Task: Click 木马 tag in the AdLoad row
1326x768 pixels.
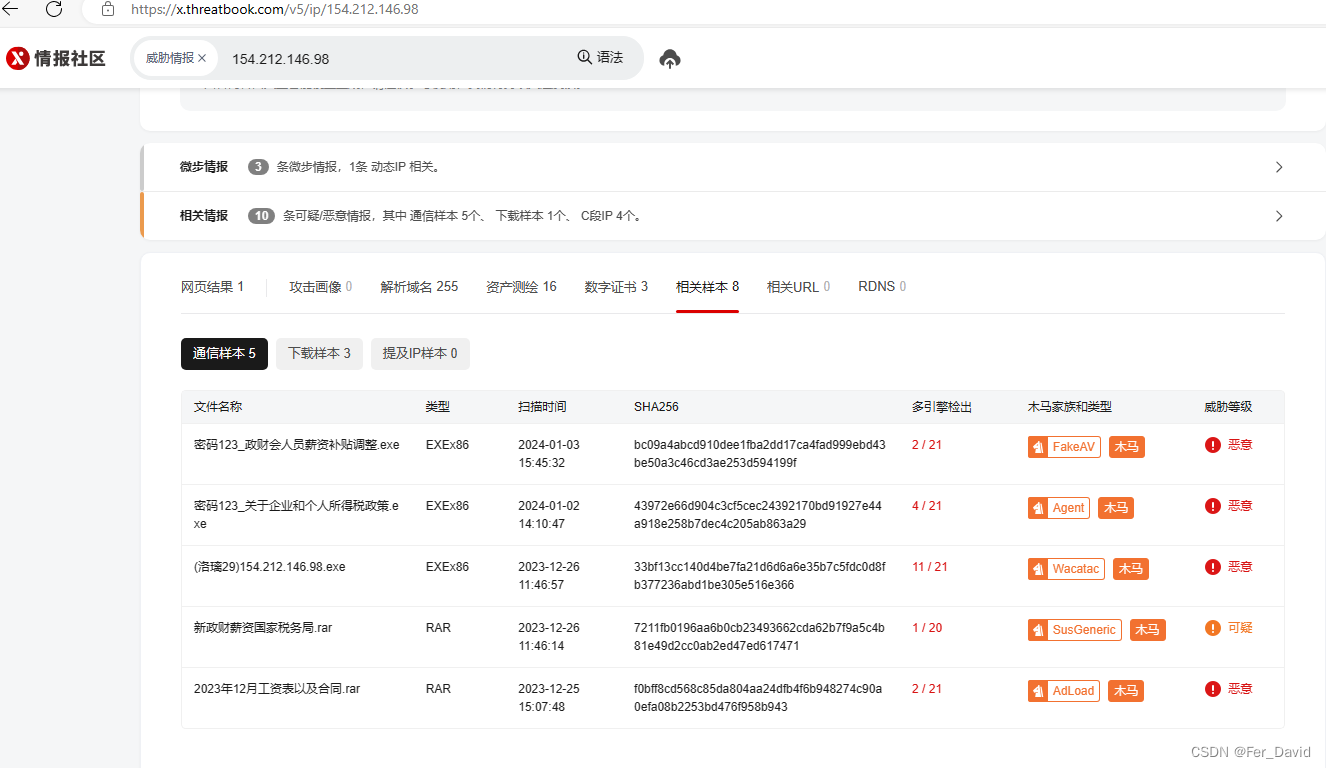Action: tap(1126, 691)
